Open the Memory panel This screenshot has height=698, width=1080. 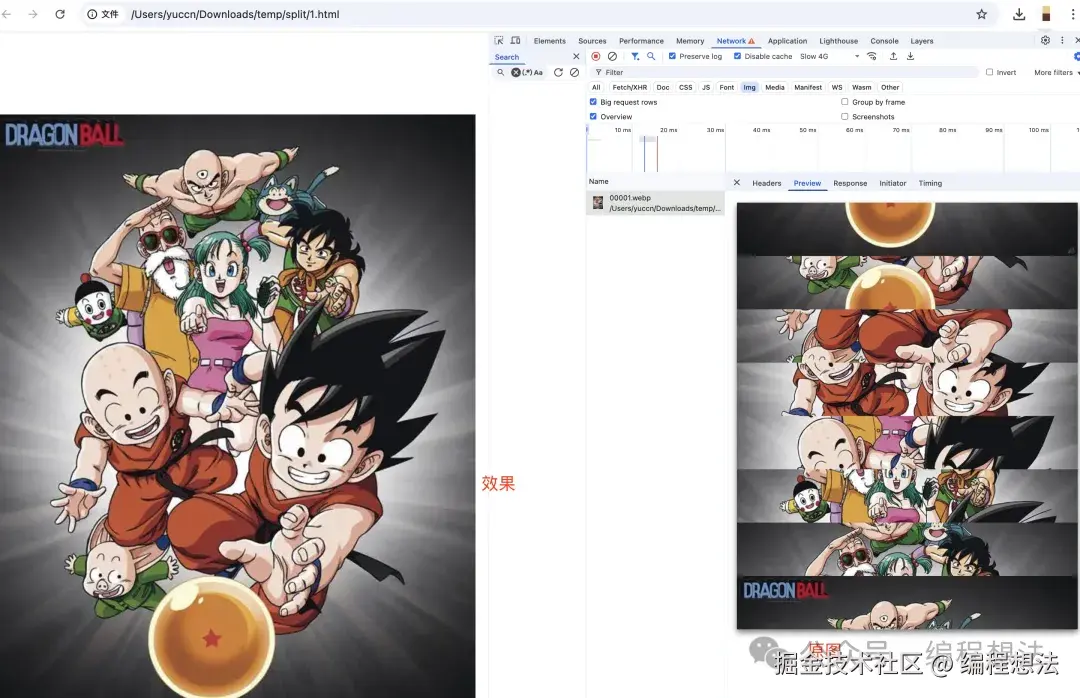coord(690,41)
